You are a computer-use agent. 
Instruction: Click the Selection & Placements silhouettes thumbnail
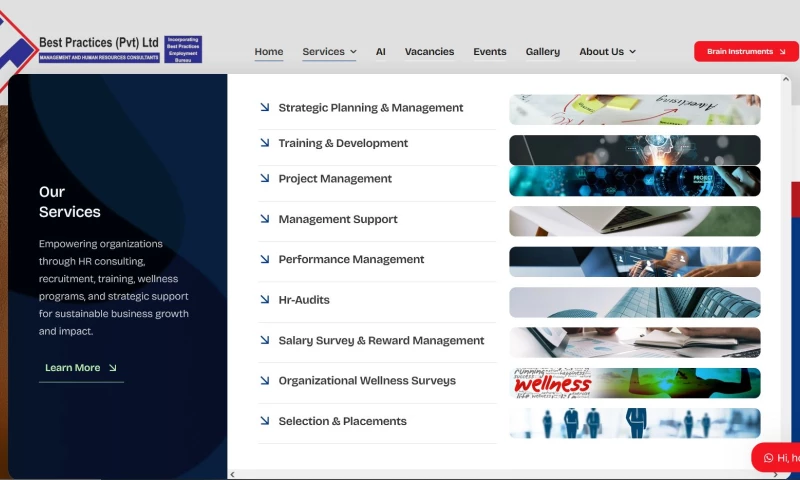click(x=635, y=423)
